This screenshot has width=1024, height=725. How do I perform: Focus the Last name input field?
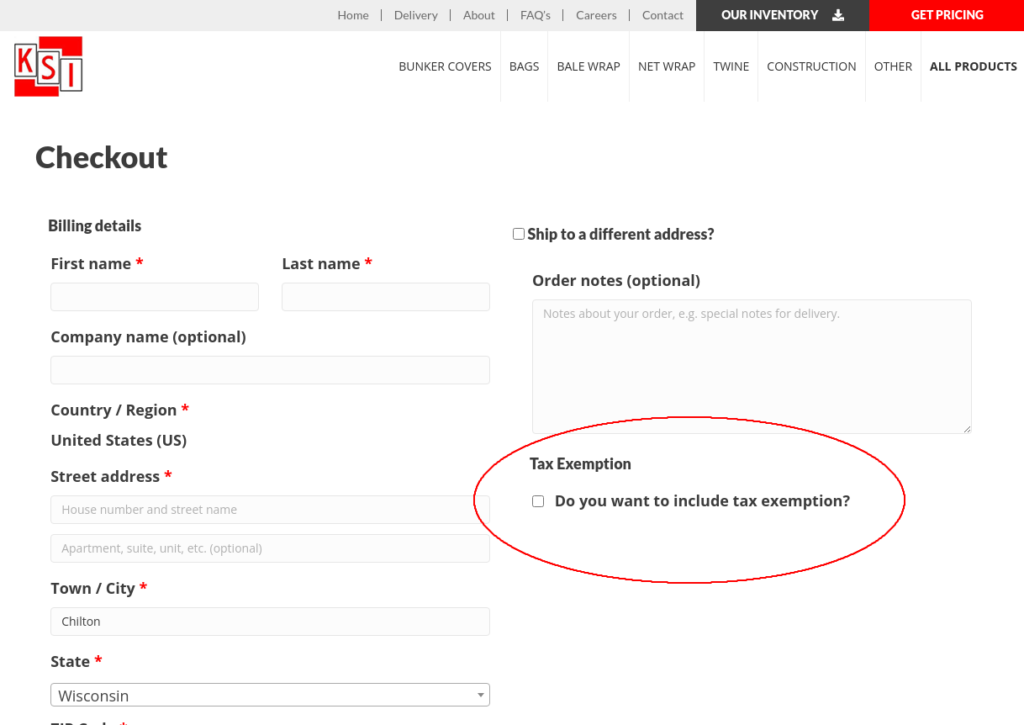click(385, 297)
